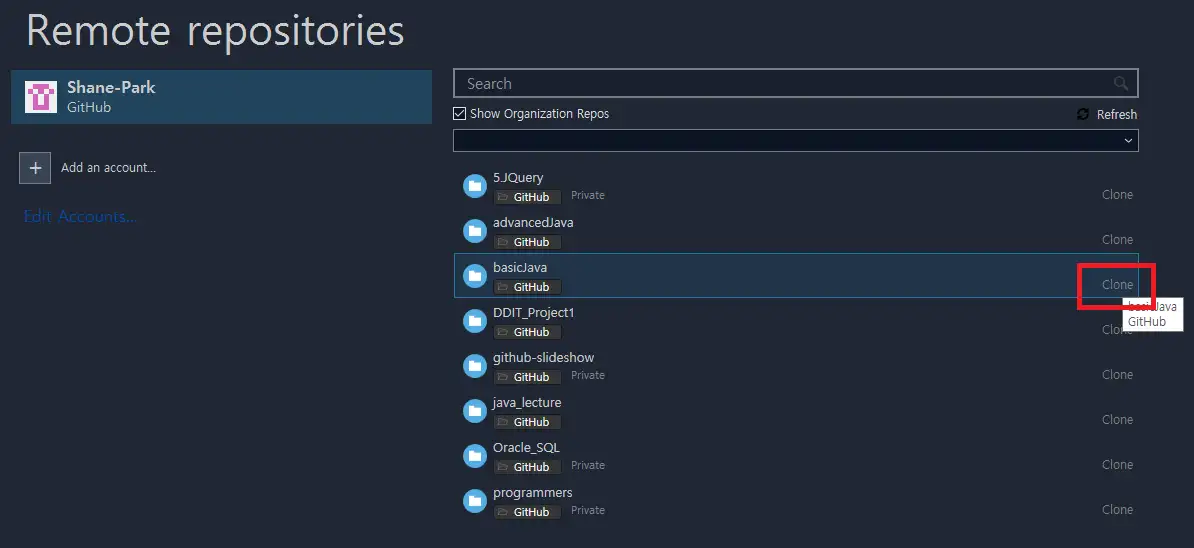The height and width of the screenshot is (548, 1194).
Task: Click the 5JQuery repository name
Action: point(519,178)
